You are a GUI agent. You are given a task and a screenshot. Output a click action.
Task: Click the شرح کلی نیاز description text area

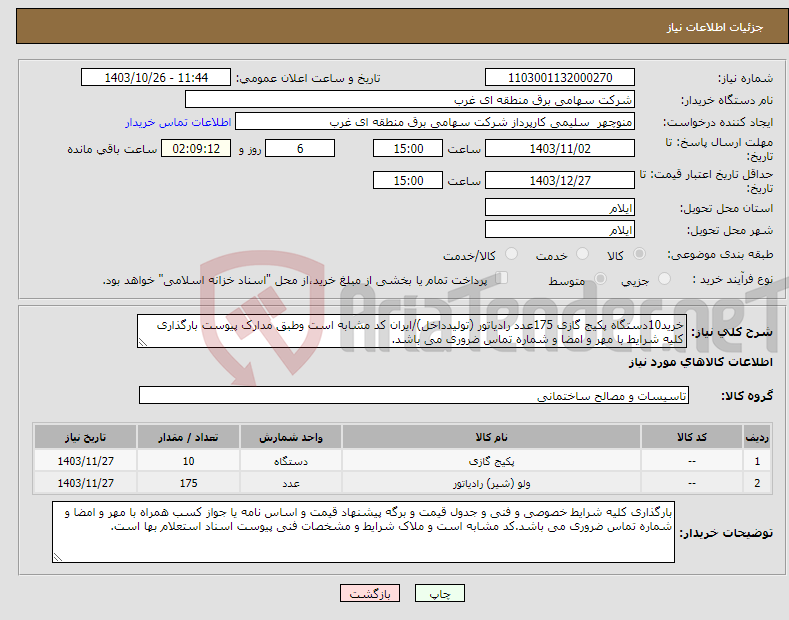tap(412, 331)
